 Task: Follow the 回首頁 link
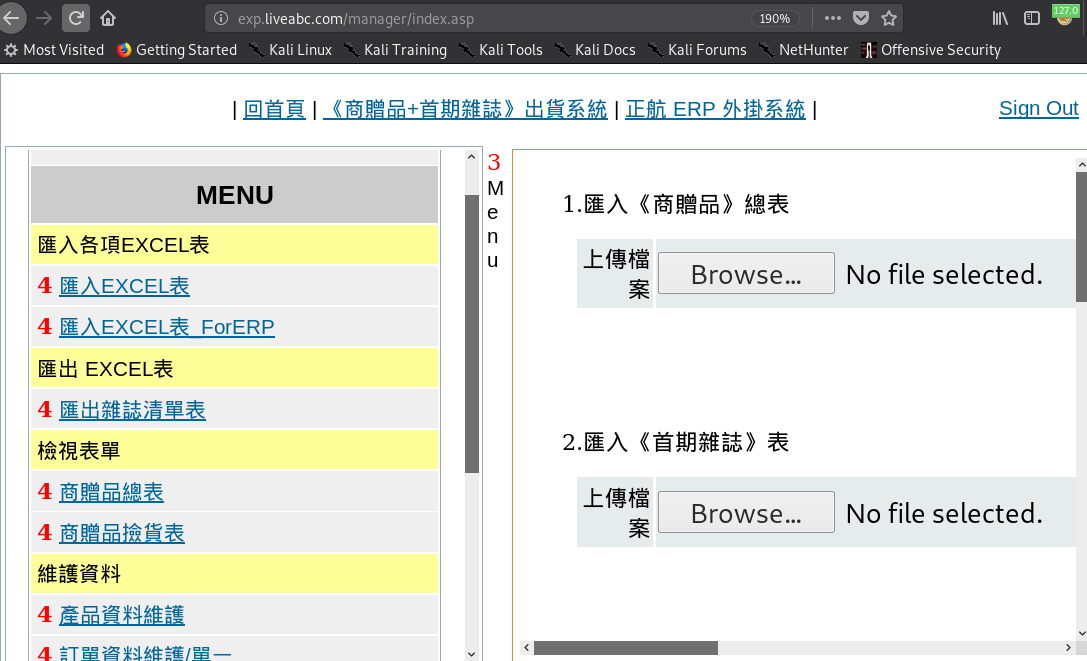tap(274, 109)
